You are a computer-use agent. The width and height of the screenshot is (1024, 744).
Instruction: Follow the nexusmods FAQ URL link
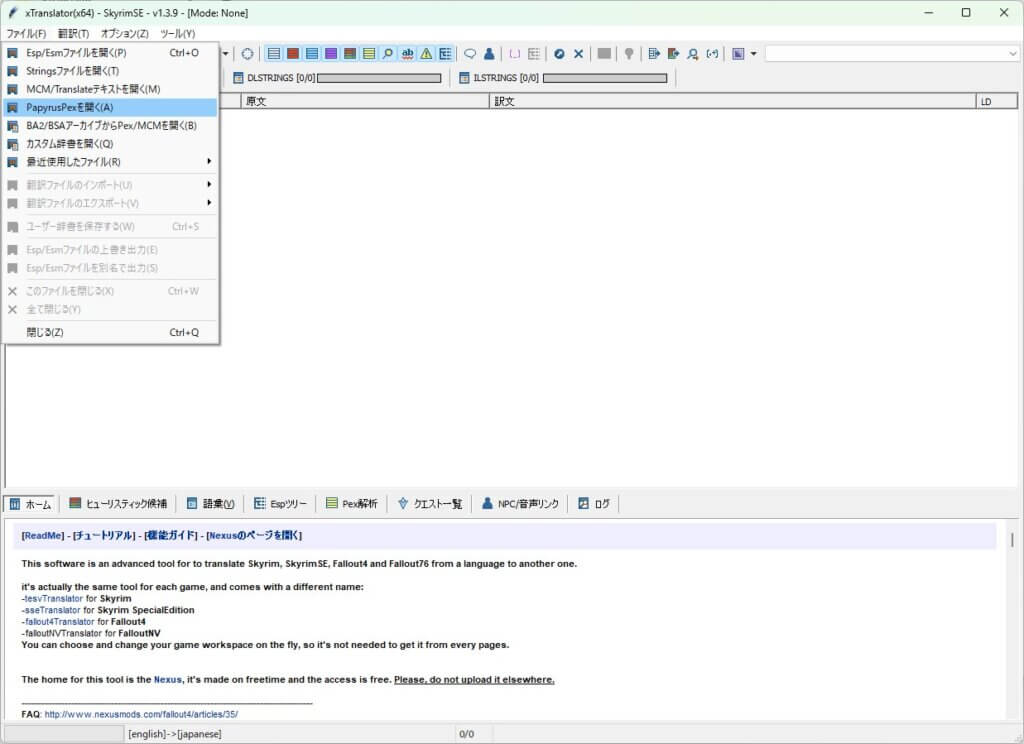[x=141, y=714]
